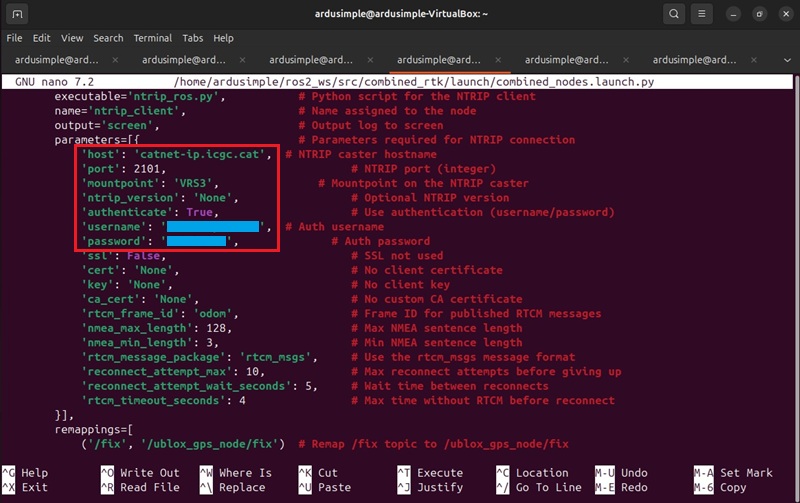Open the Edit menu
Screen dimensions: 800x503
pos(42,38)
